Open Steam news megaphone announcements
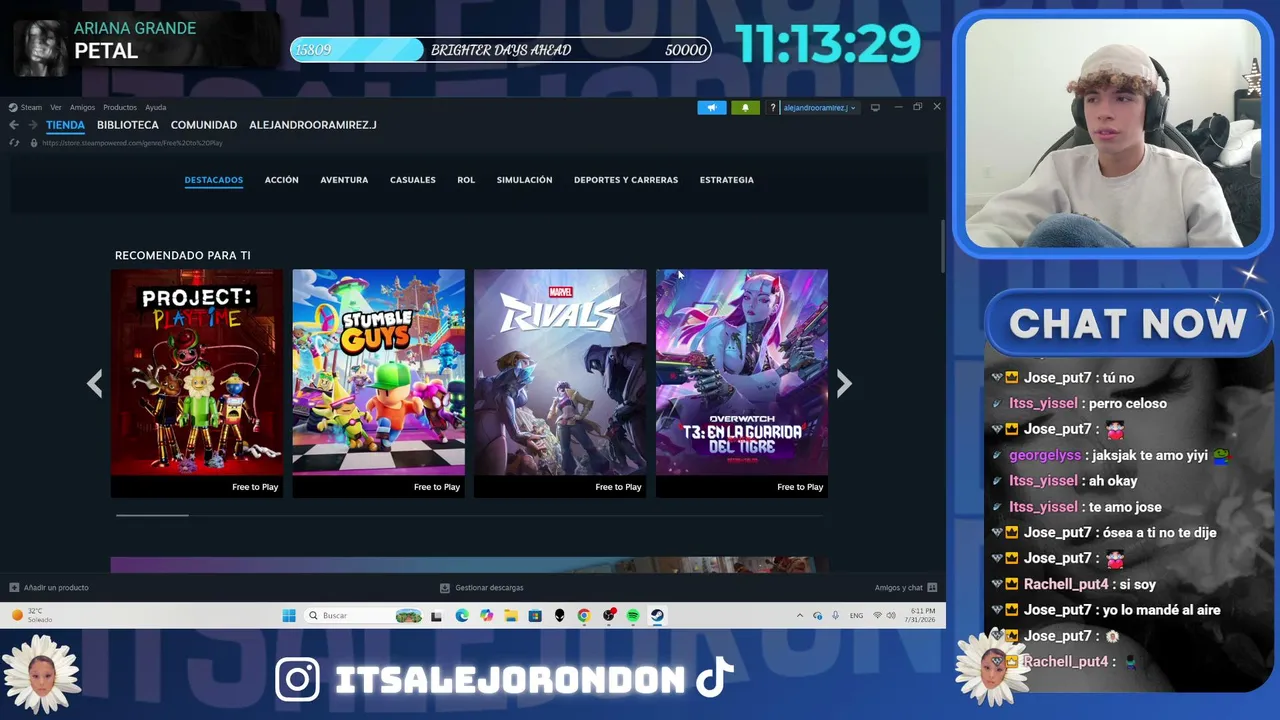1280x720 pixels. tap(712, 108)
